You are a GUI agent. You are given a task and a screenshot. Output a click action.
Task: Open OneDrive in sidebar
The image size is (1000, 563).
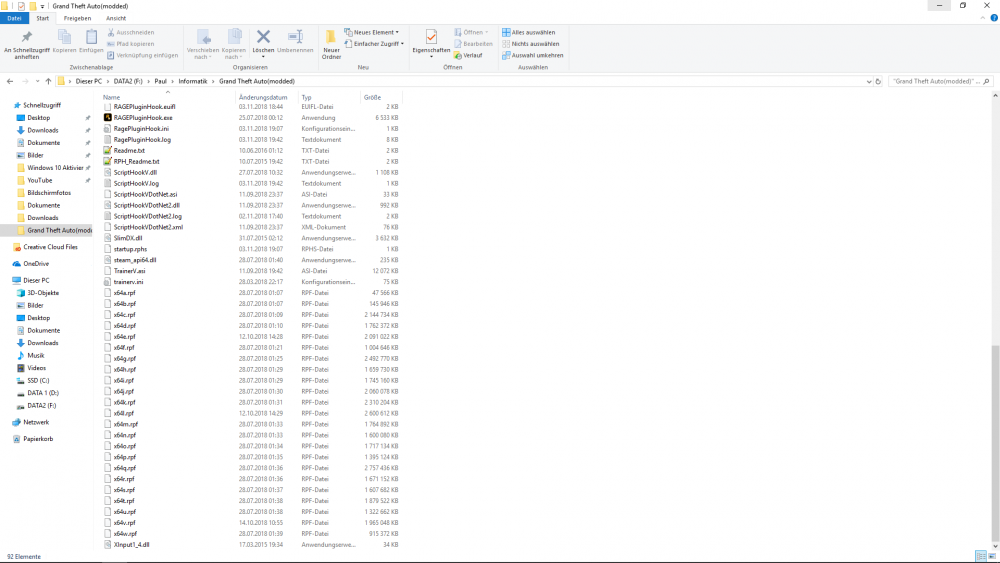point(36,263)
